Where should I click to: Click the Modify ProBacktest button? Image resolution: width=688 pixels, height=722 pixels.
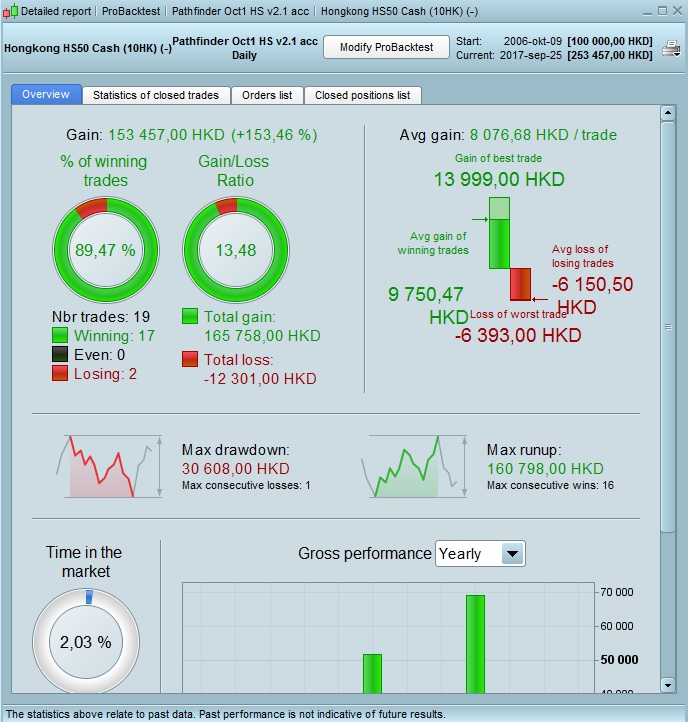(x=386, y=47)
